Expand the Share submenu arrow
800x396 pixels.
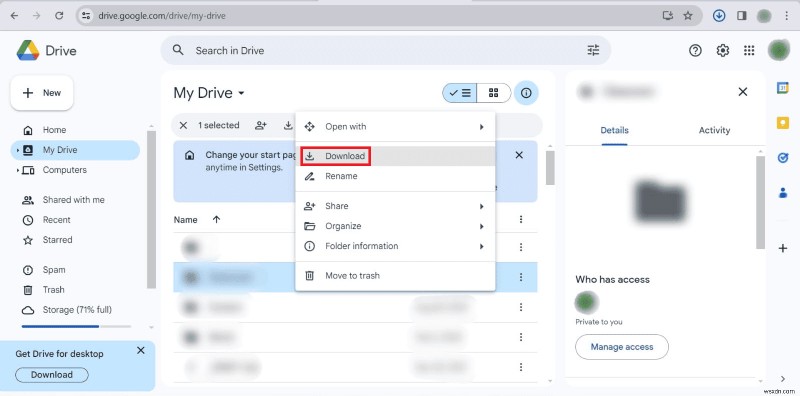coord(481,206)
